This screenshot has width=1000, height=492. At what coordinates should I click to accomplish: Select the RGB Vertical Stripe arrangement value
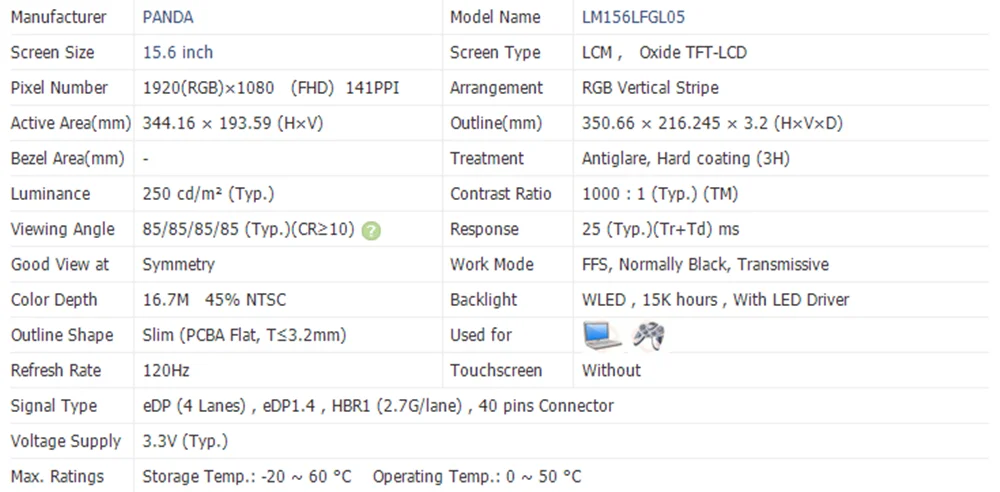pyautogui.click(x=650, y=88)
